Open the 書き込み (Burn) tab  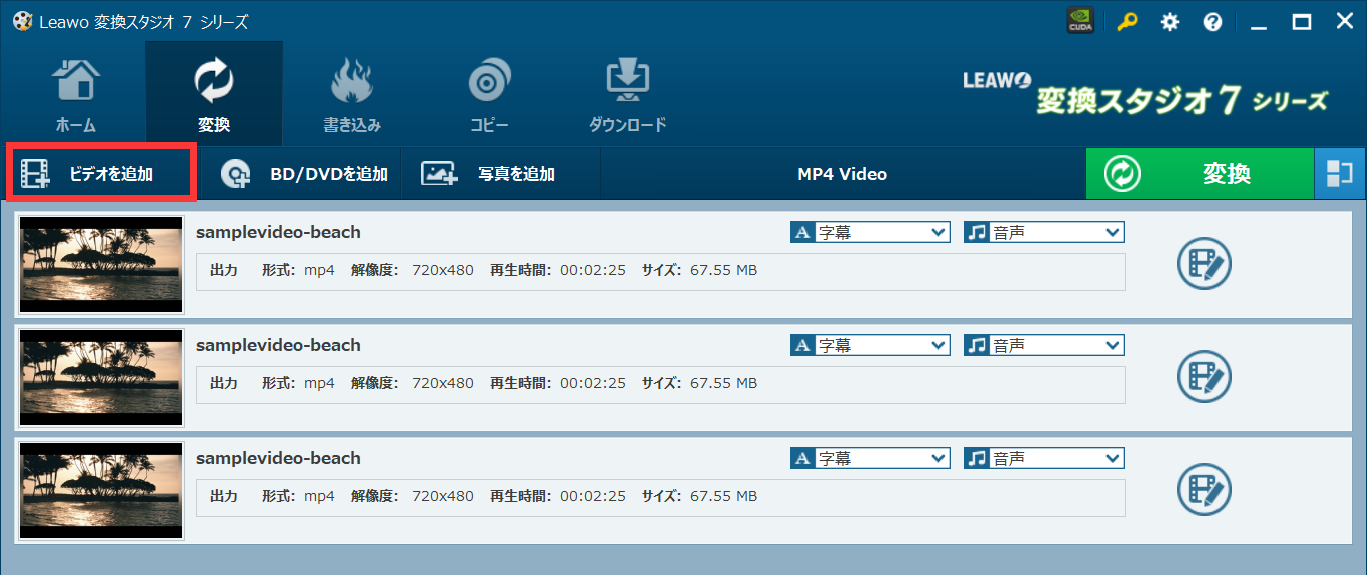pos(351,95)
